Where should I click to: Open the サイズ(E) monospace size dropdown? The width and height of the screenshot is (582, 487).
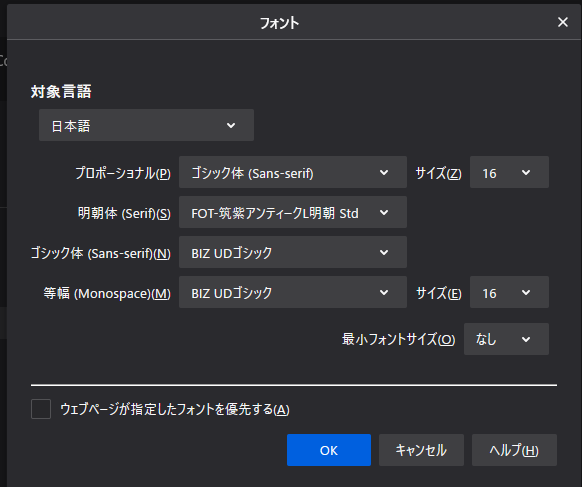point(509,292)
